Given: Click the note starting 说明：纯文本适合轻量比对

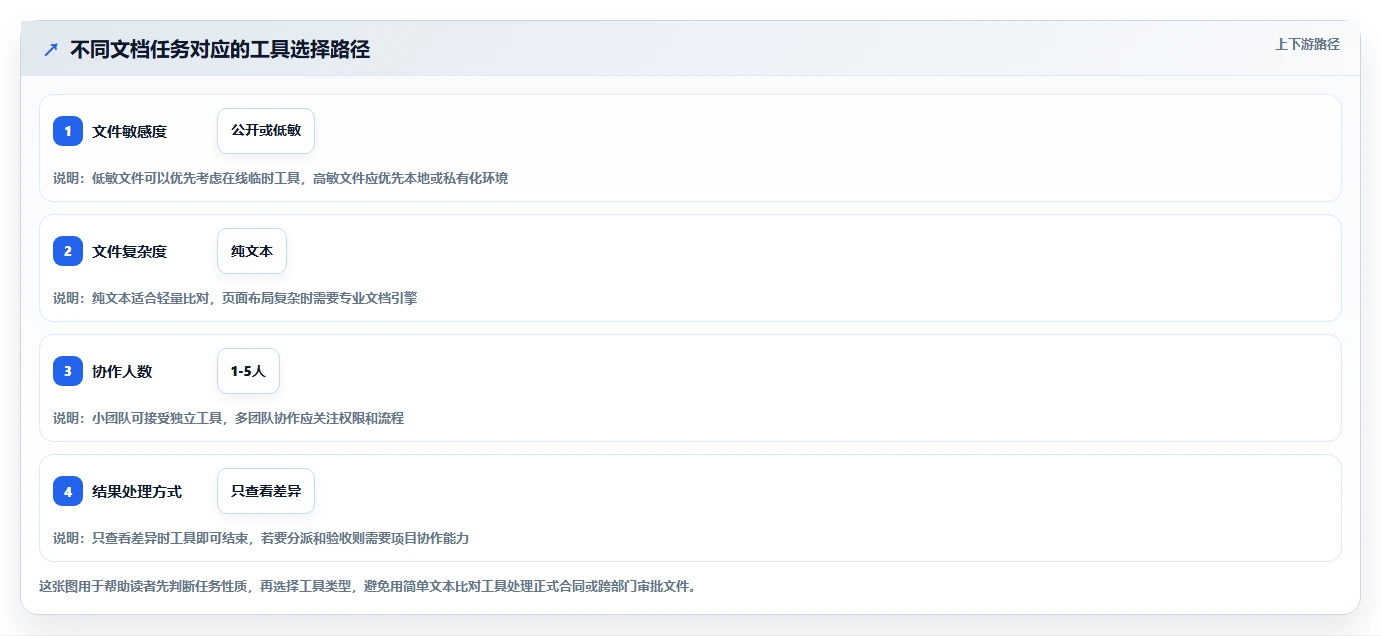Looking at the screenshot, I should pyautogui.click(x=235, y=298).
